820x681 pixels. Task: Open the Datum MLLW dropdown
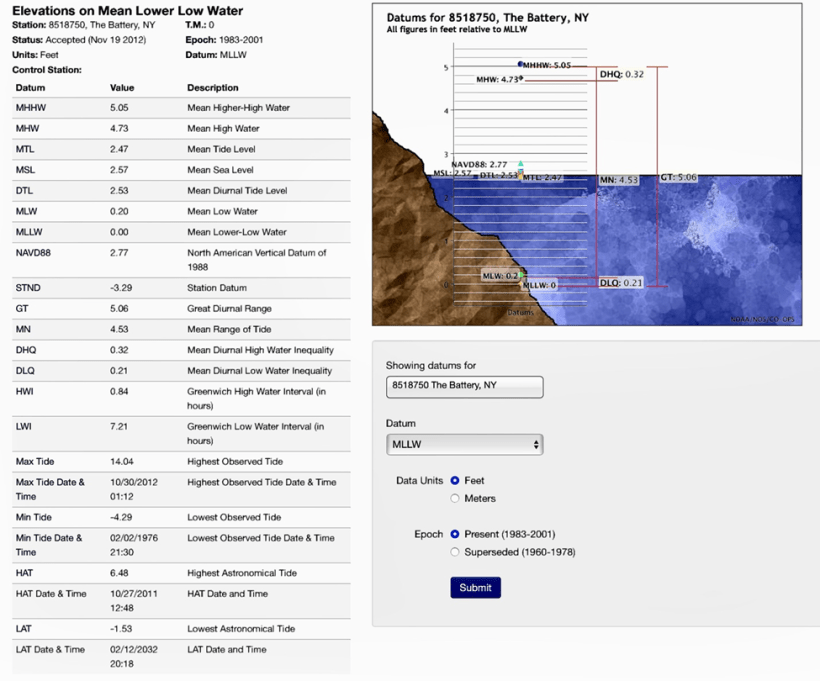click(x=464, y=445)
